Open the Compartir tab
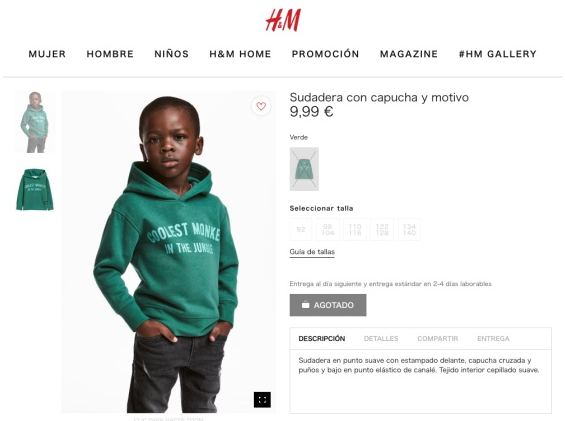Screen dimensions: 565x421 tap(437, 338)
